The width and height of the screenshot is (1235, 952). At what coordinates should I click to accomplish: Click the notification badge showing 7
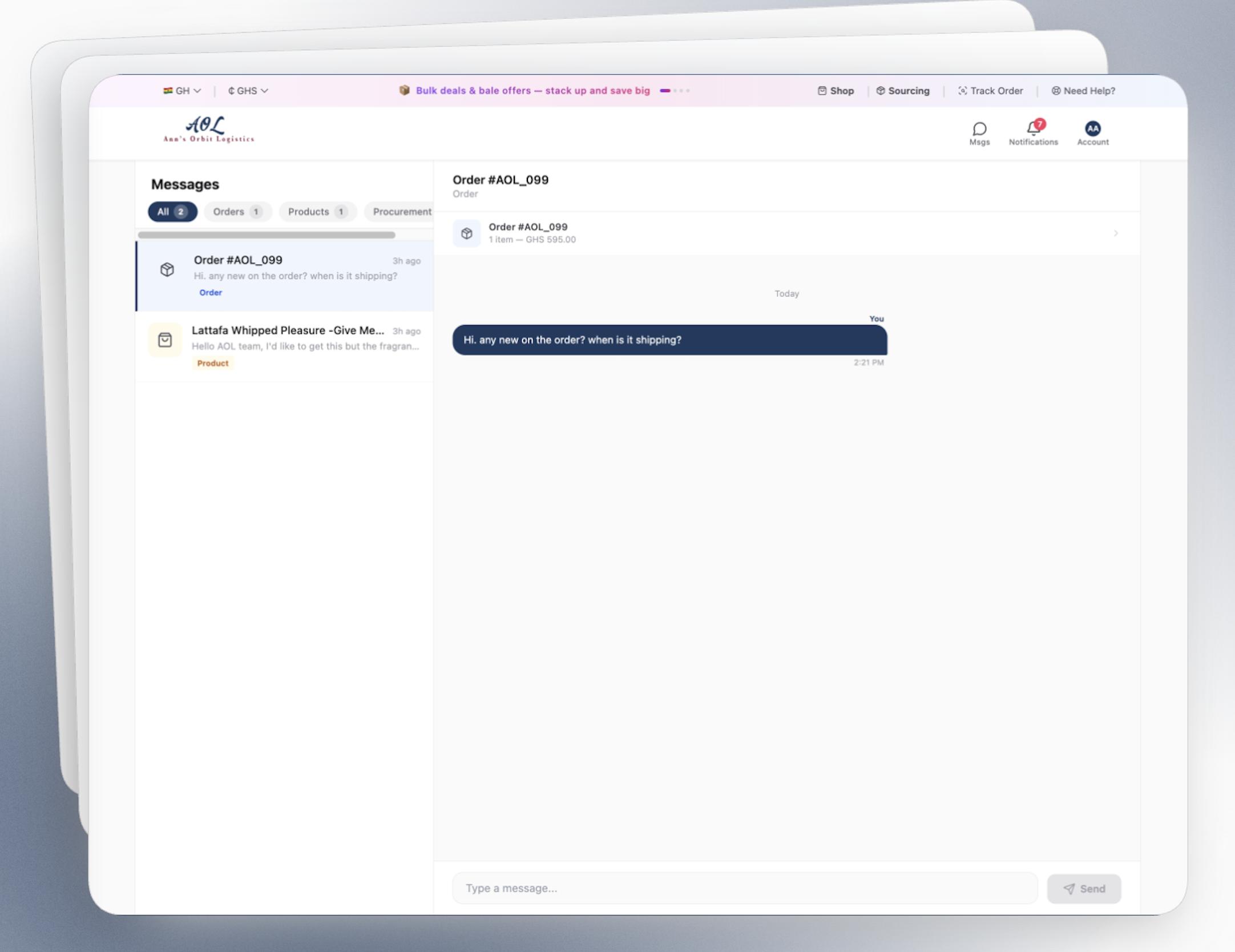pos(1040,124)
